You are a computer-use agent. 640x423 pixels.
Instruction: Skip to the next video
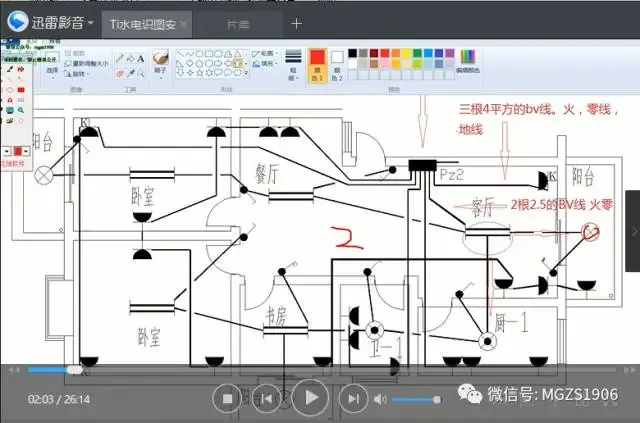[353, 399]
